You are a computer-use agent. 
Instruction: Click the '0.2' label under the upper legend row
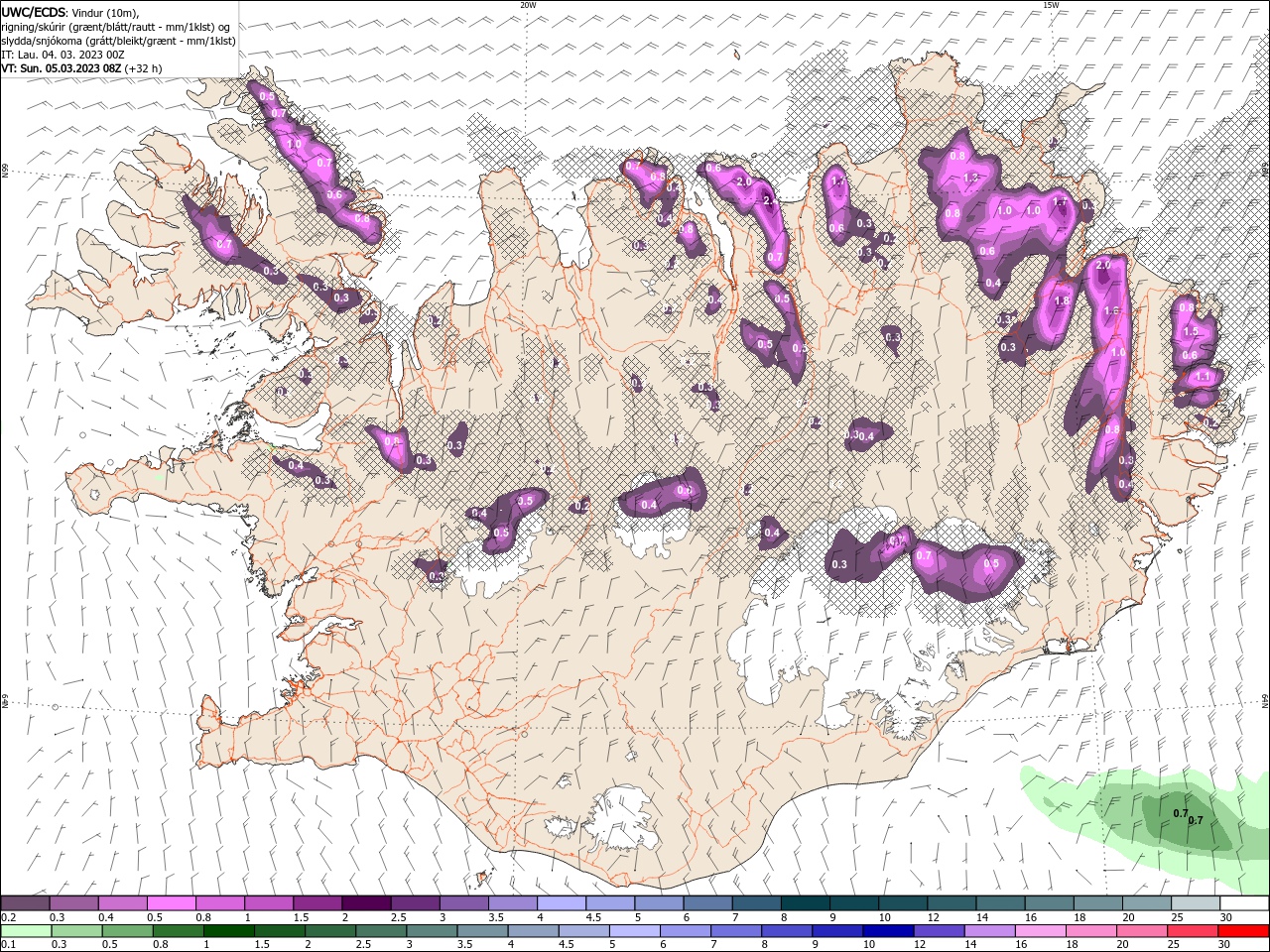9,917
